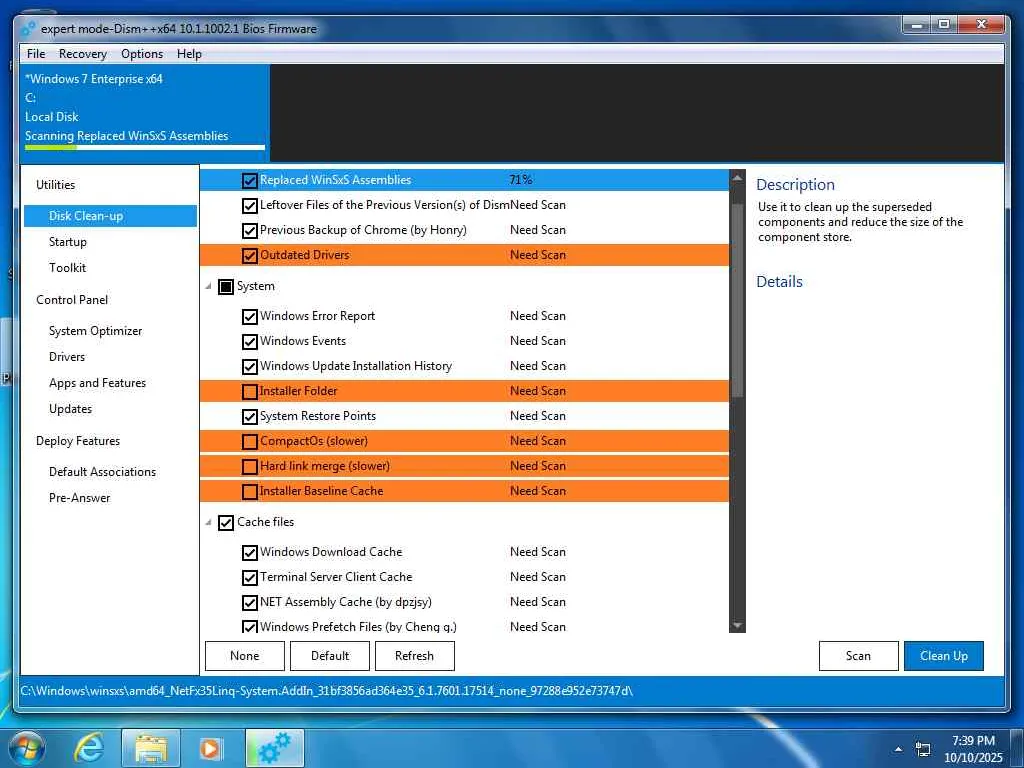Click the Clean Up button
This screenshot has height=768, width=1024.
944,656
